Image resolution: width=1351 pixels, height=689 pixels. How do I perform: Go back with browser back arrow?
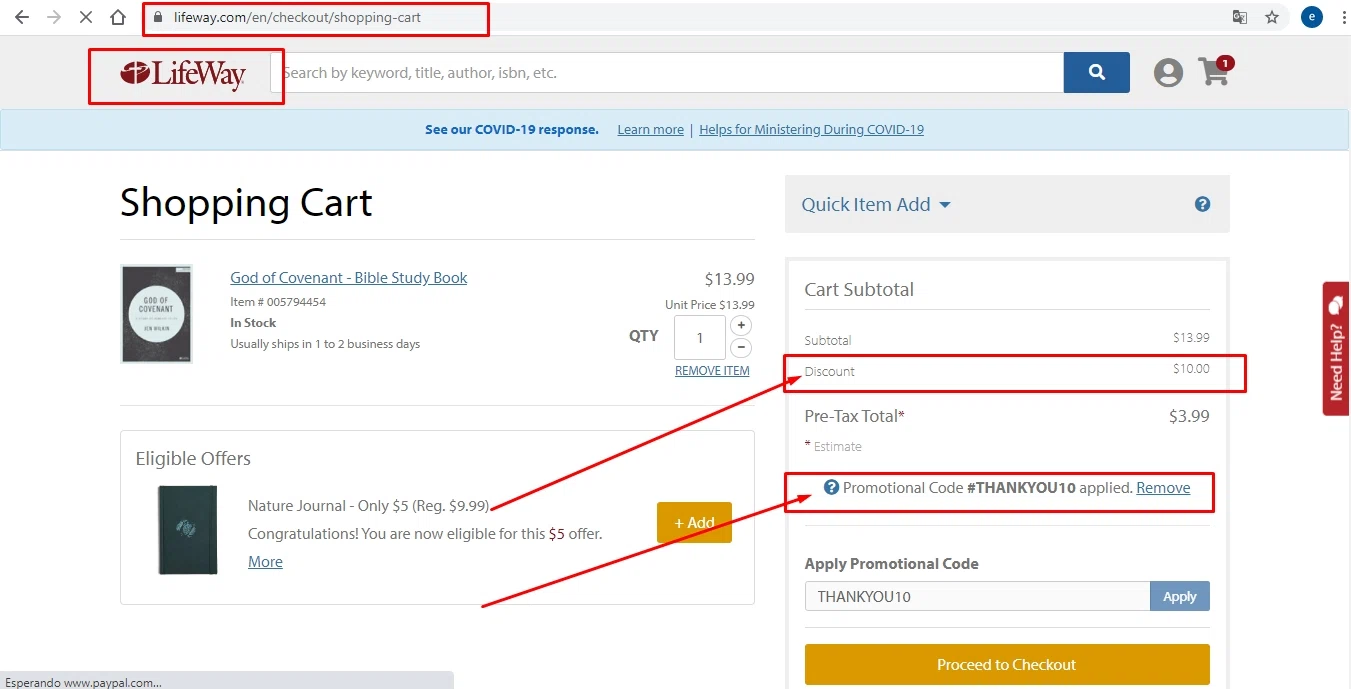click(21, 17)
